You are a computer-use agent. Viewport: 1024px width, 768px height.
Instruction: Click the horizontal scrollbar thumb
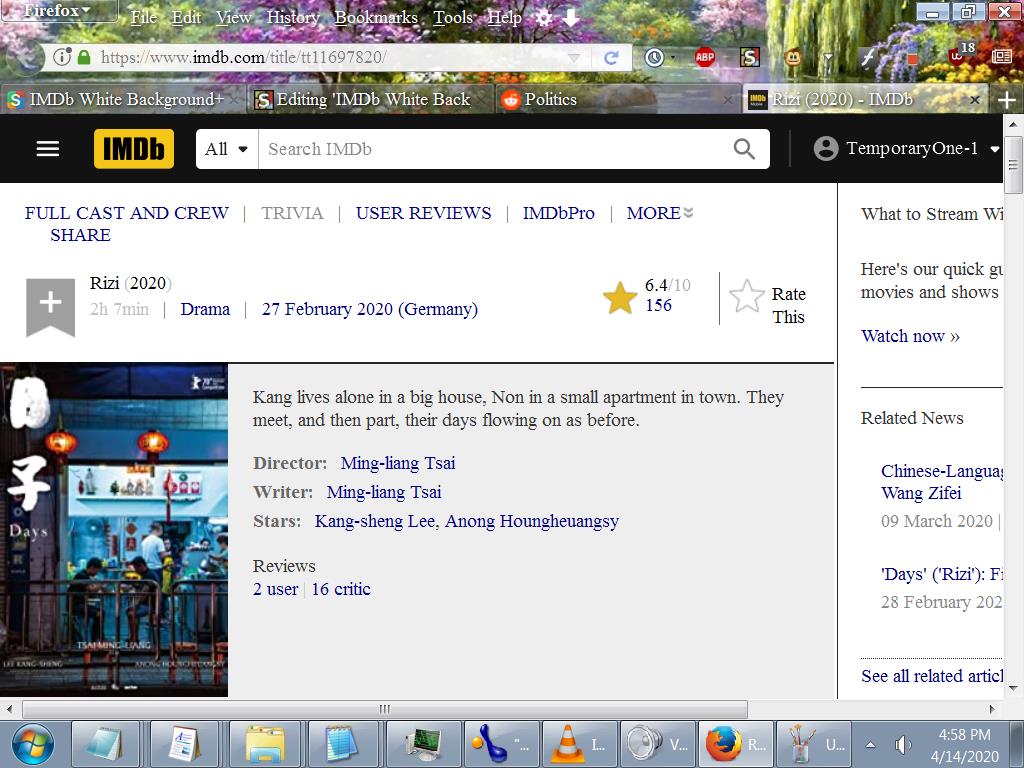point(385,709)
